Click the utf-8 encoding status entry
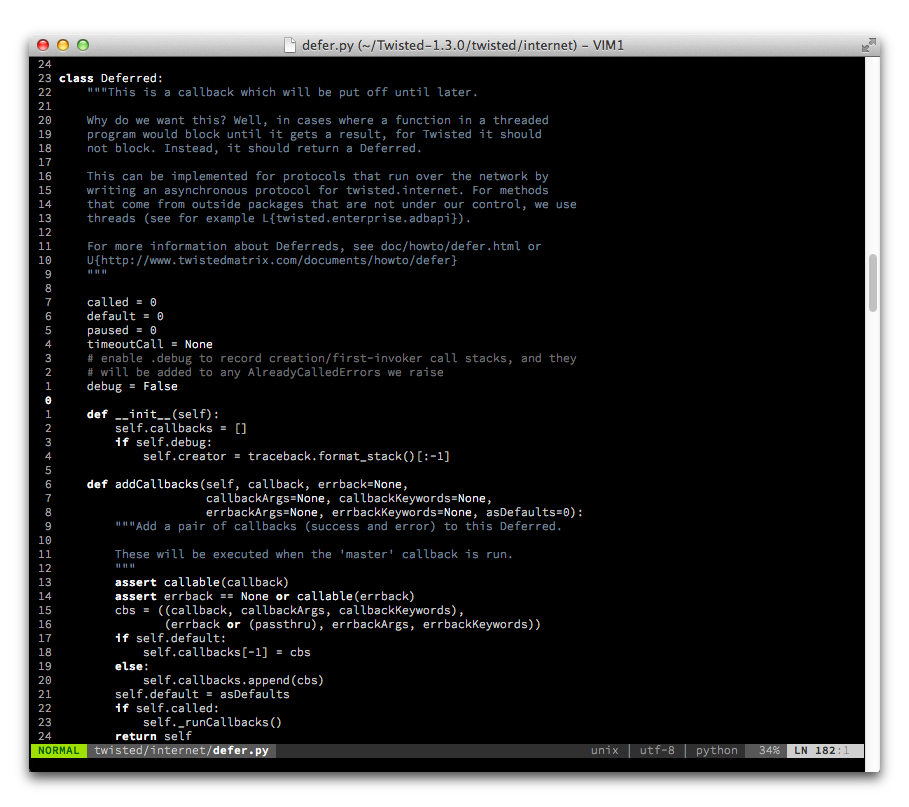This screenshot has height=807, width=909. [657, 751]
